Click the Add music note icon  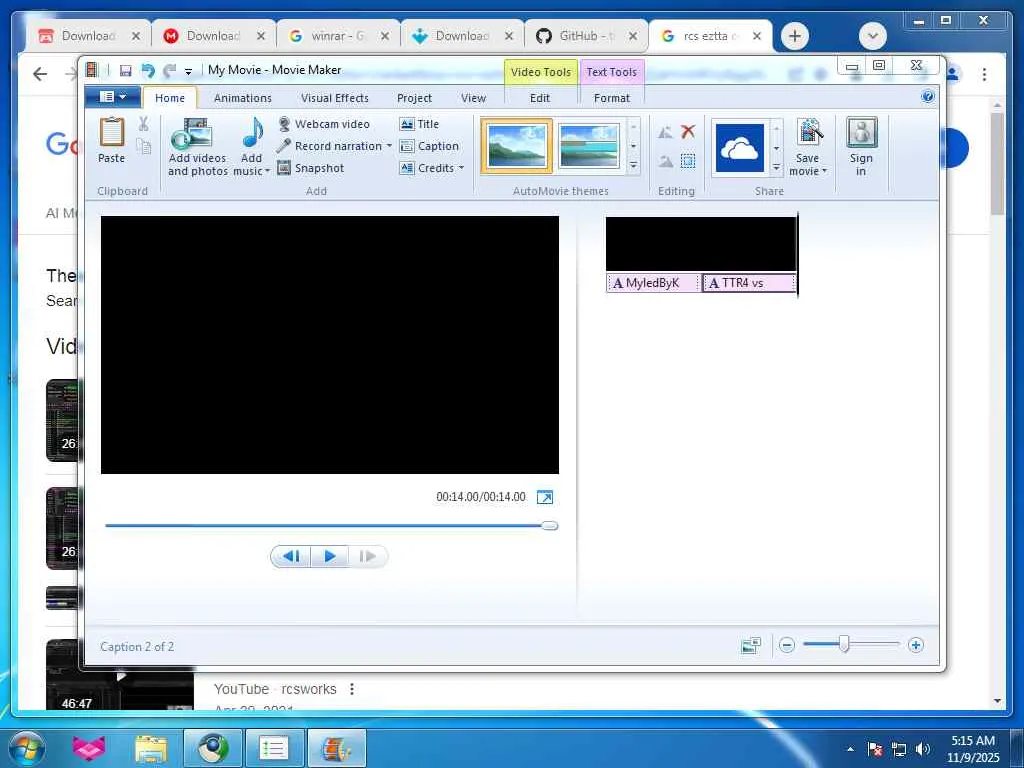click(x=251, y=133)
